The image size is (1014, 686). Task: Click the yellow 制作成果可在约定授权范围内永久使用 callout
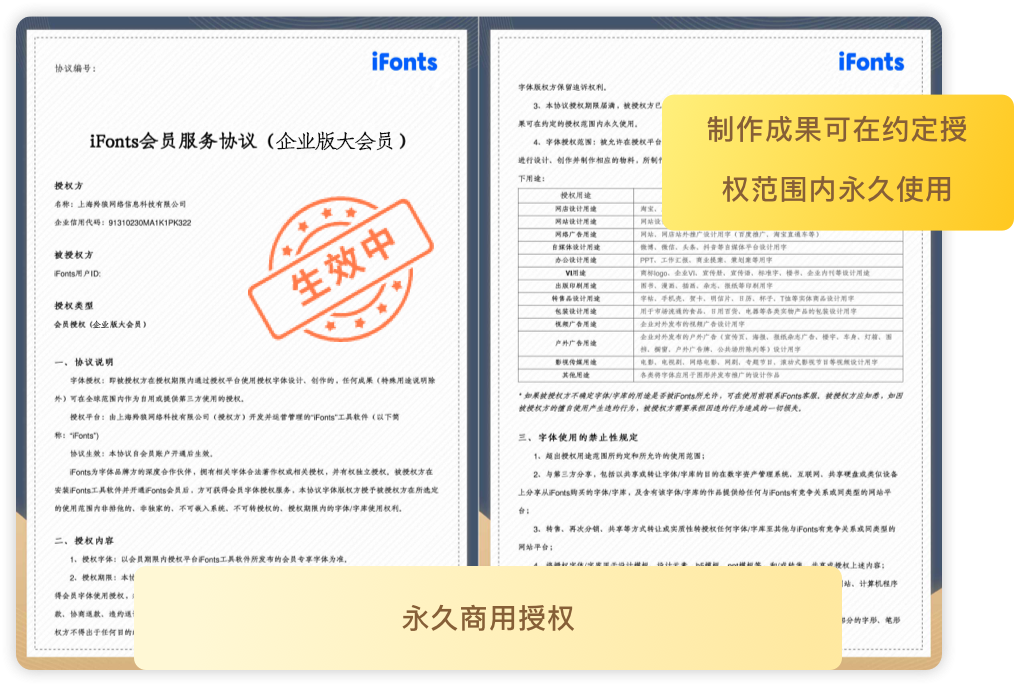[837, 162]
